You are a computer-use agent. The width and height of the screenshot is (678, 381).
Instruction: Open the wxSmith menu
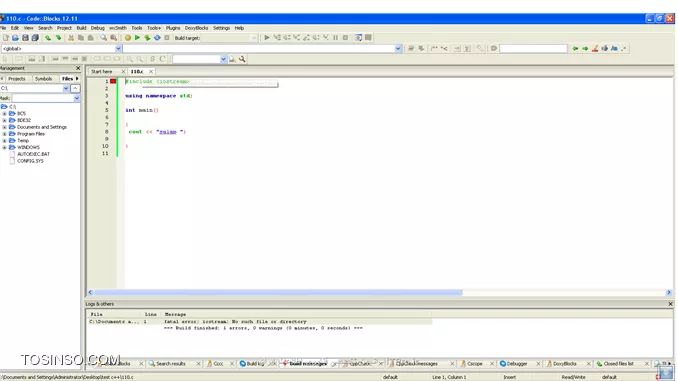(x=118, y=28)
